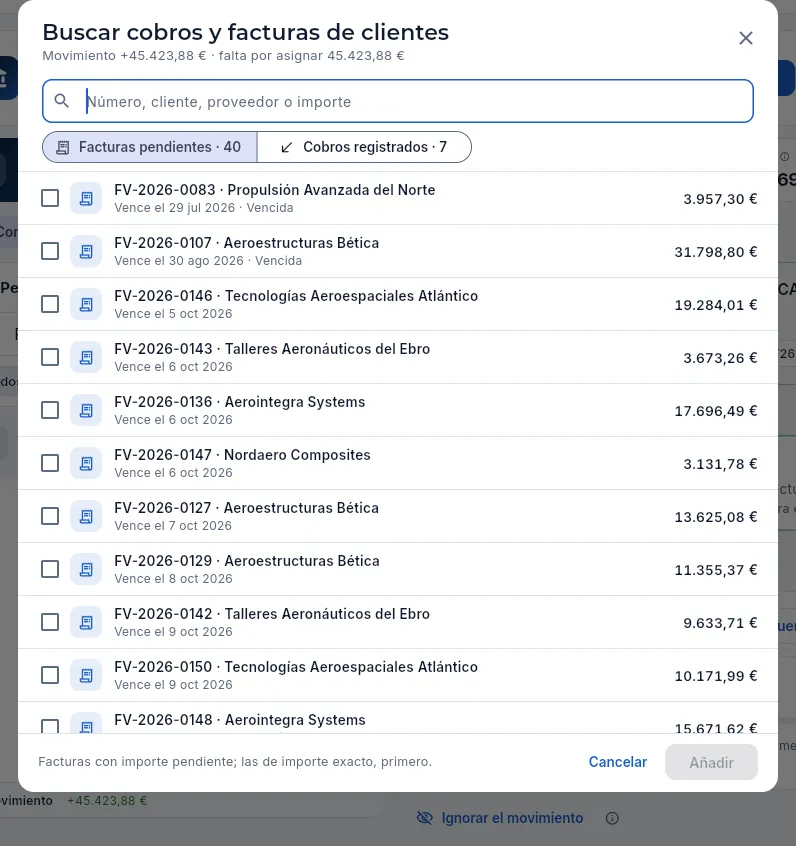Select checkbox for FV-2026-0147 Nordaero Composites

click(50, 463)
